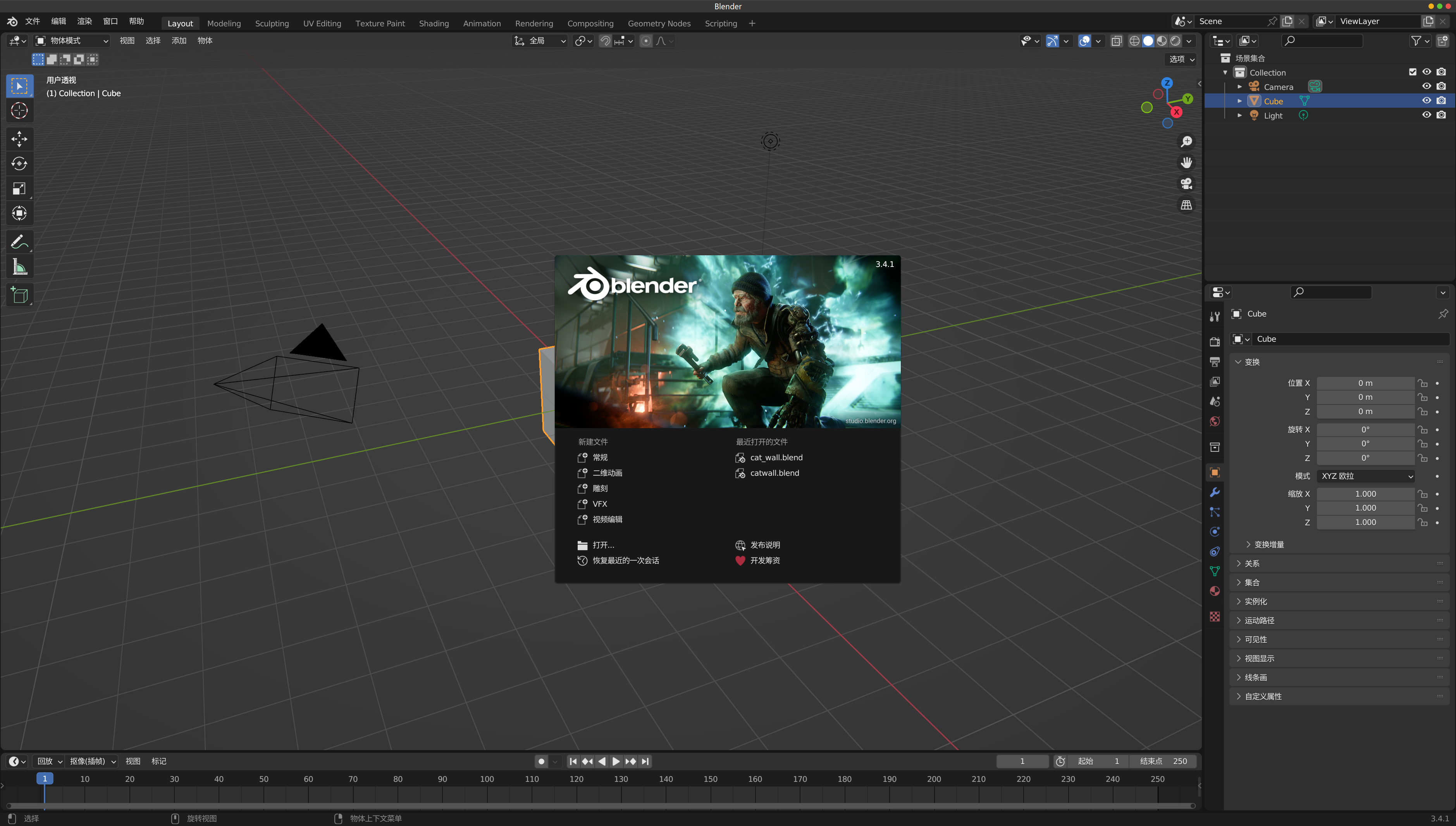Click the zoom view magnifier icon
Viewport: 1456px width, 826px height.
click(1186, 141)
